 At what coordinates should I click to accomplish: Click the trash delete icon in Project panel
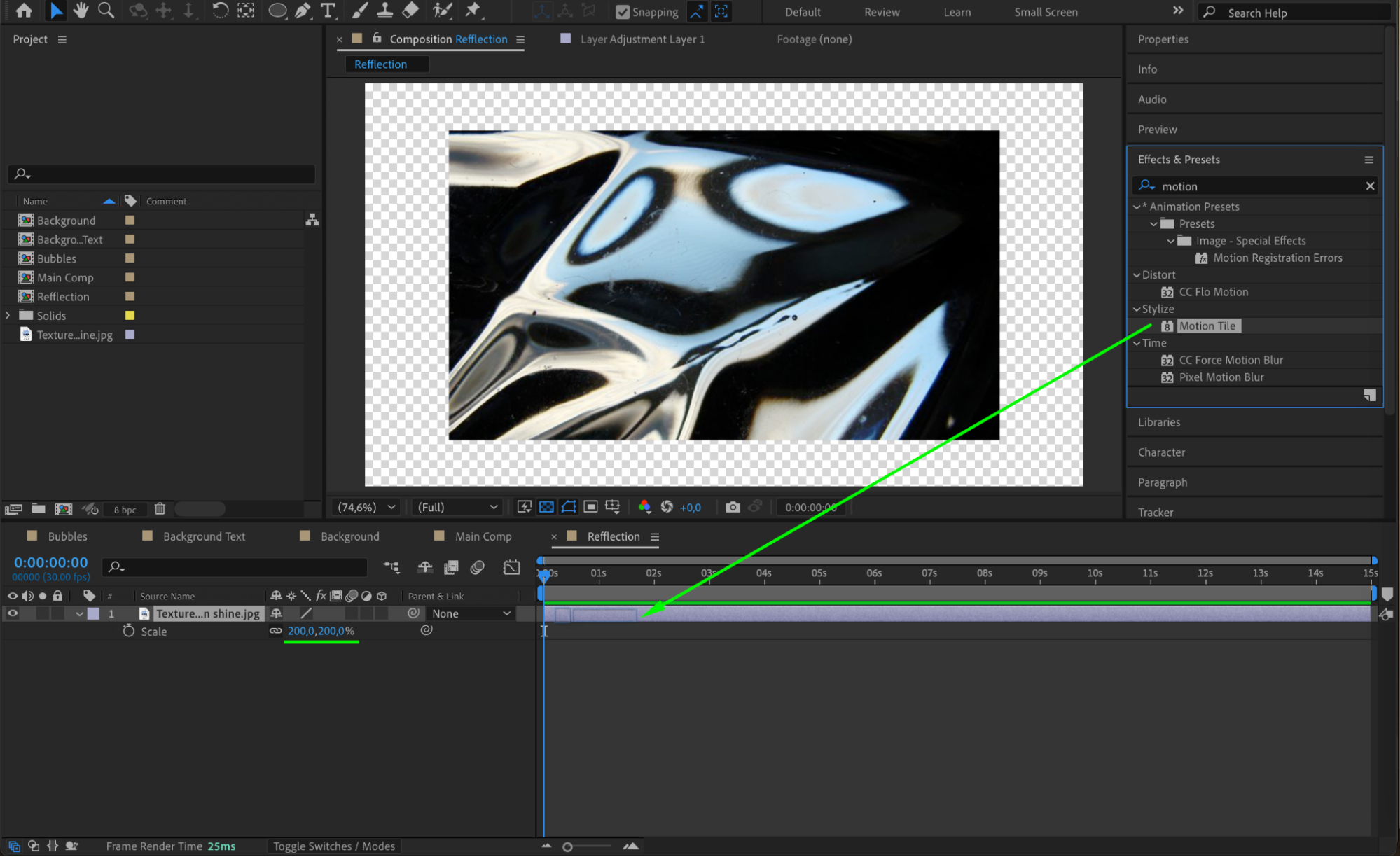pos(160,509)
